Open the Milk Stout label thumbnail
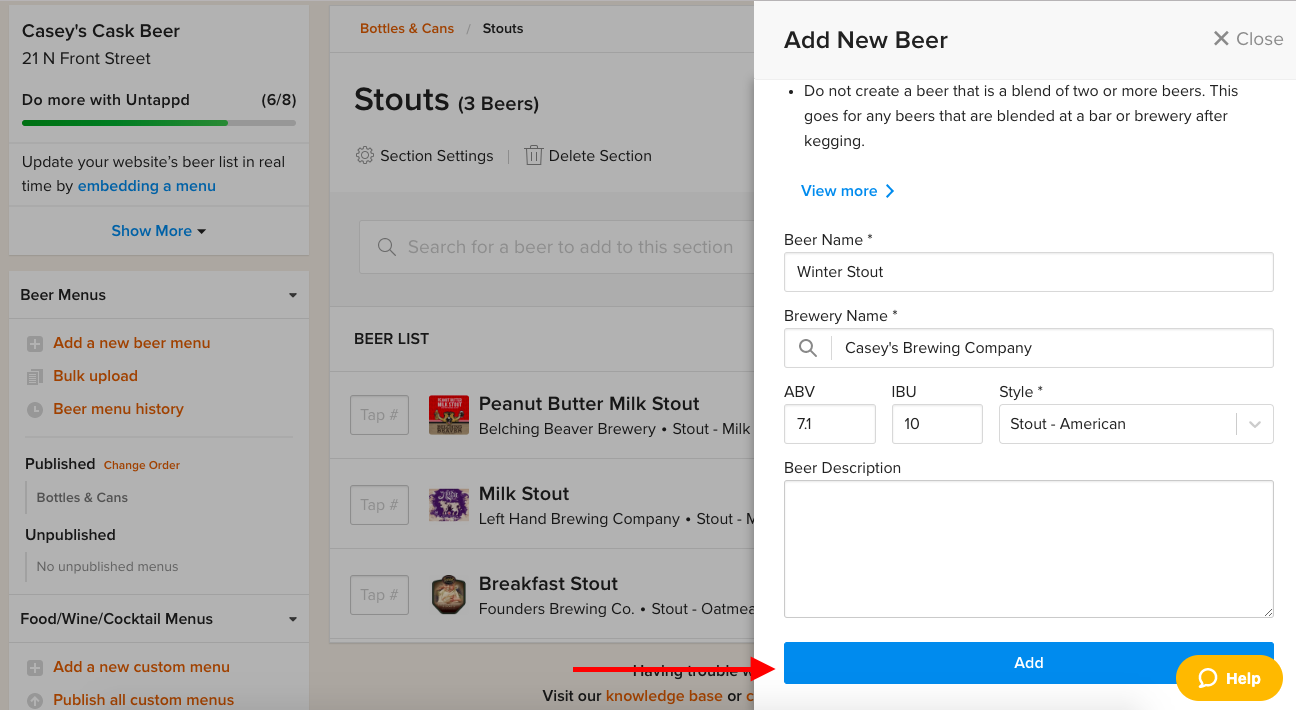The height and width of the screenshot is (710, 1296). pos(449,505)
